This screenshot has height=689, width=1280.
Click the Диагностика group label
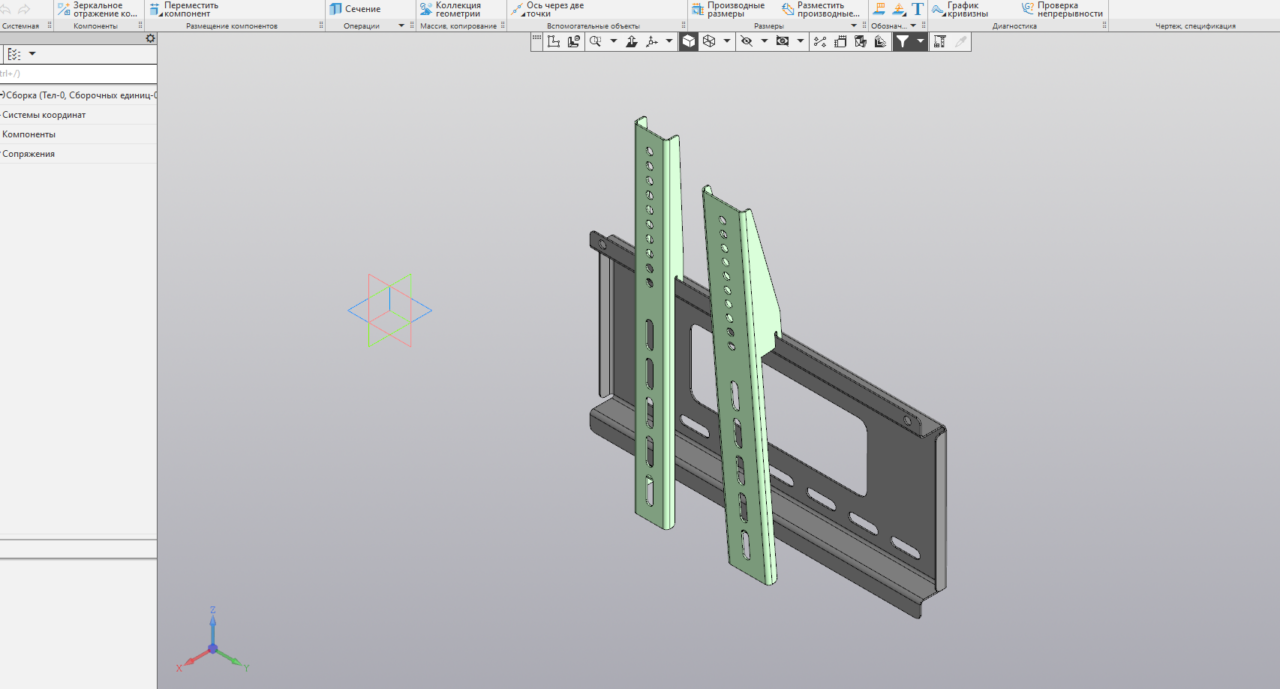pos(1015,26)
